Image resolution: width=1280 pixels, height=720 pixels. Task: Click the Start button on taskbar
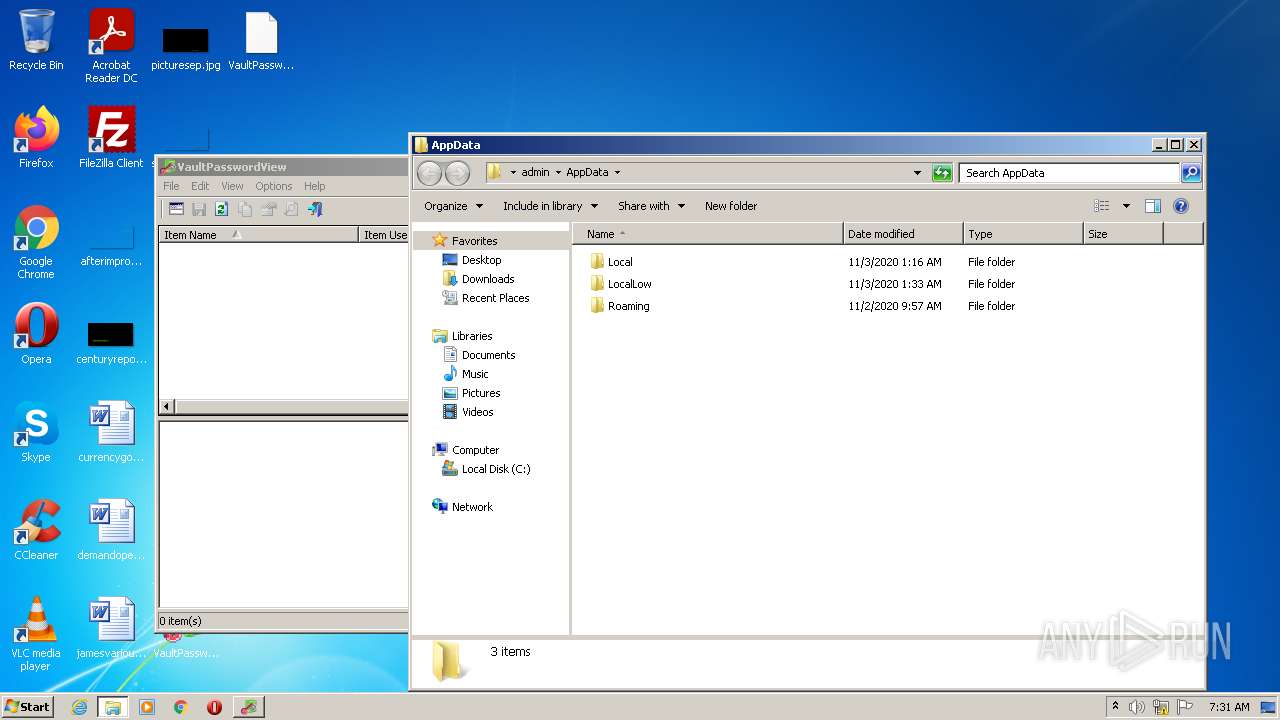point(27,707)
